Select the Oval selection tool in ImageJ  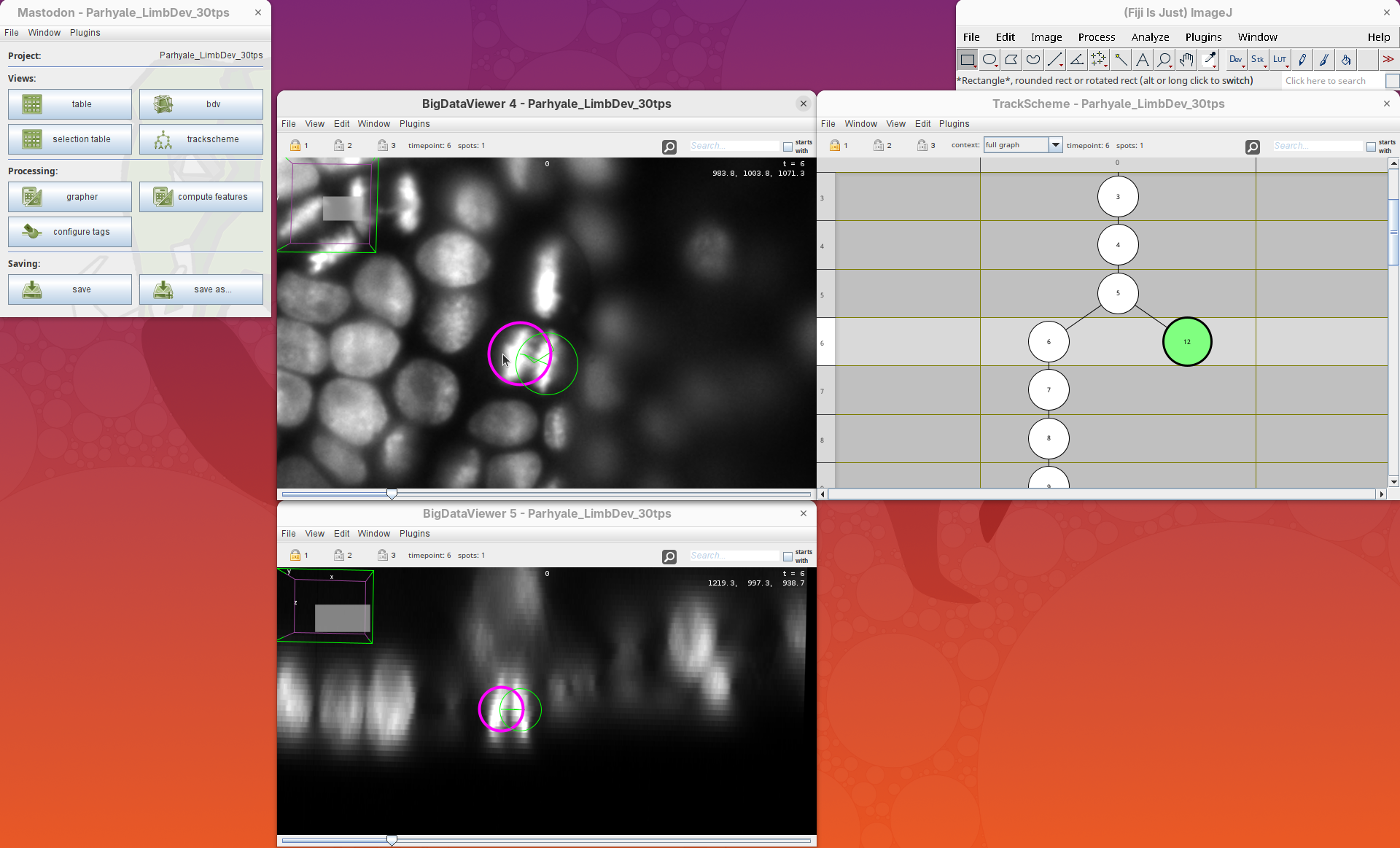[989, 60]
